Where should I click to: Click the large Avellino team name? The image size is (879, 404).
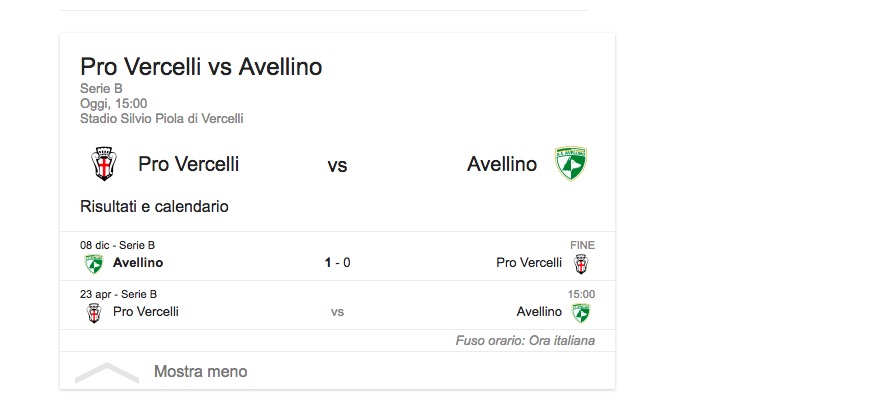(x=502, y=164)
